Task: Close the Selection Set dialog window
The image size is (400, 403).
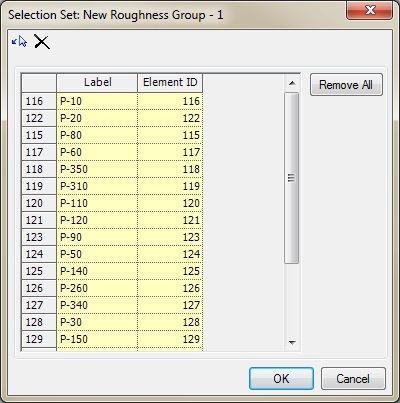Action: click(x=369, y=11)
